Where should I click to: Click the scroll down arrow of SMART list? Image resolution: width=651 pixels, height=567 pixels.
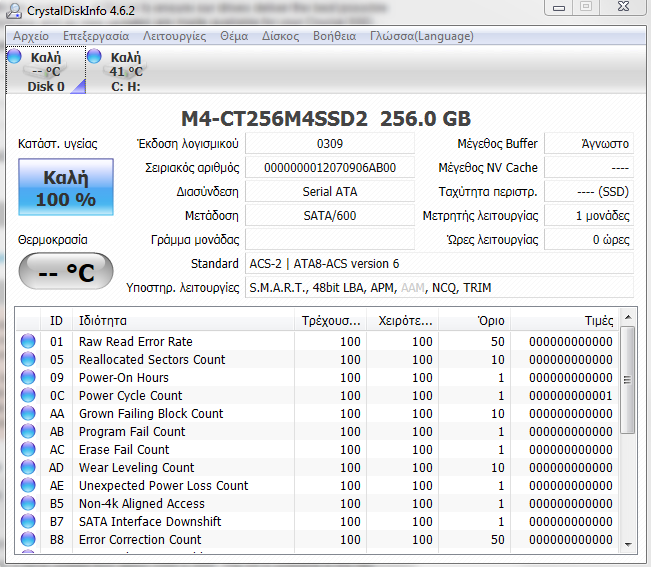coord(628,545)
